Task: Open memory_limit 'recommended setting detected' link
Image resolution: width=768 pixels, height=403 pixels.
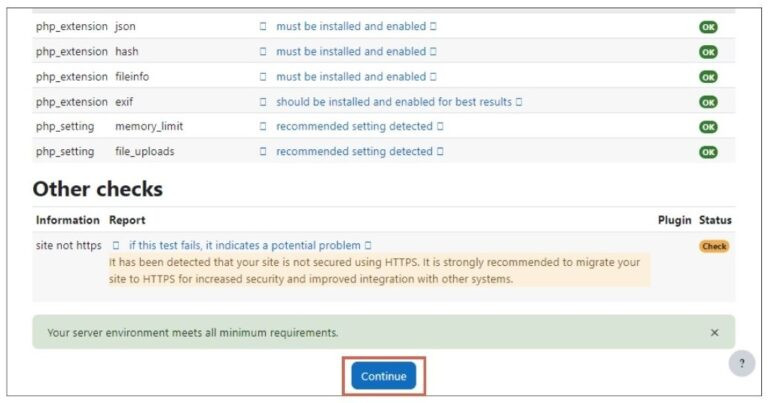Action: 354,126
